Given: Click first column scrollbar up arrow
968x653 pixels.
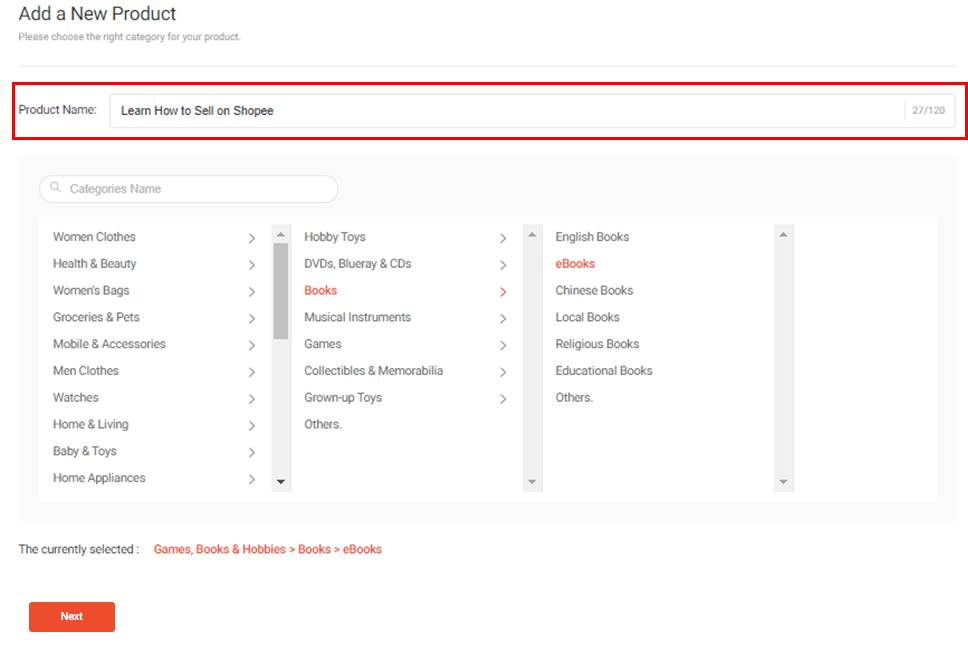Looking at the screenshot, I should (x=281, y=235).
